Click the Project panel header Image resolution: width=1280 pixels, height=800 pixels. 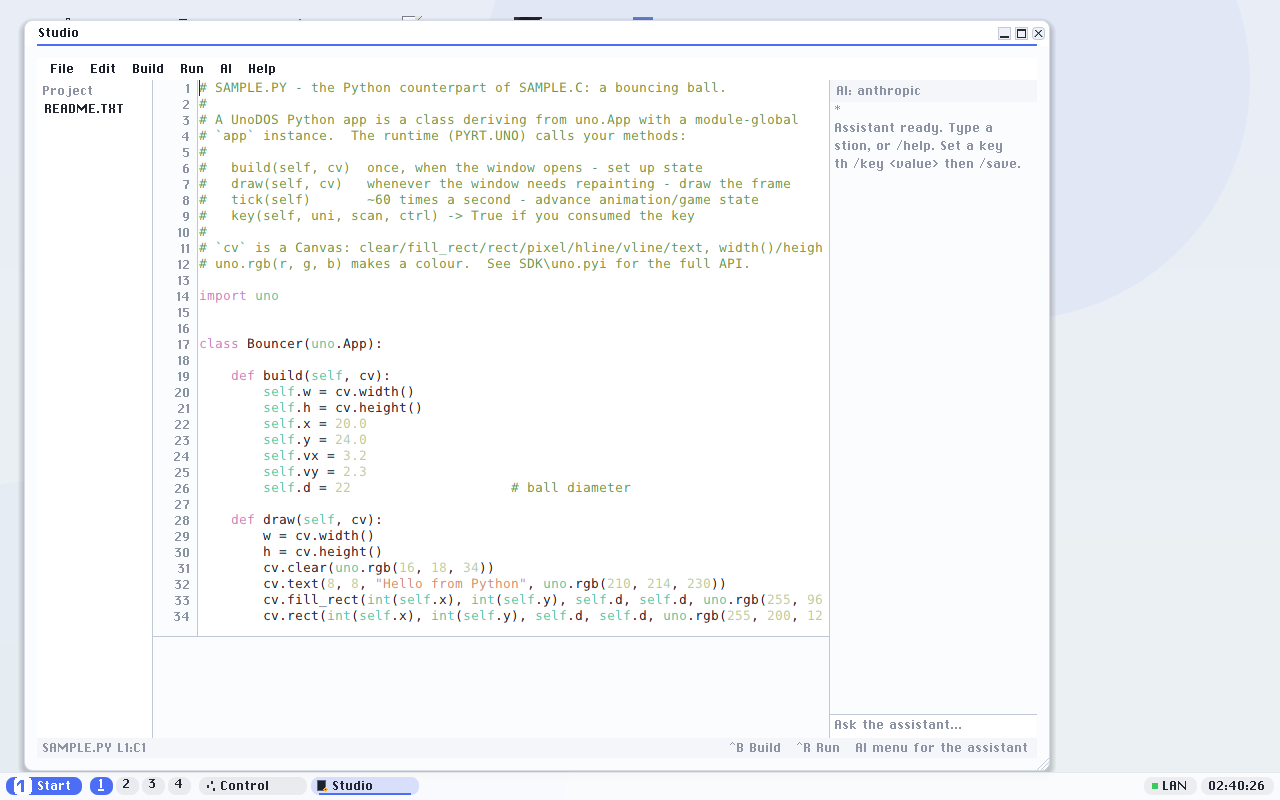[x=68, y=90]
